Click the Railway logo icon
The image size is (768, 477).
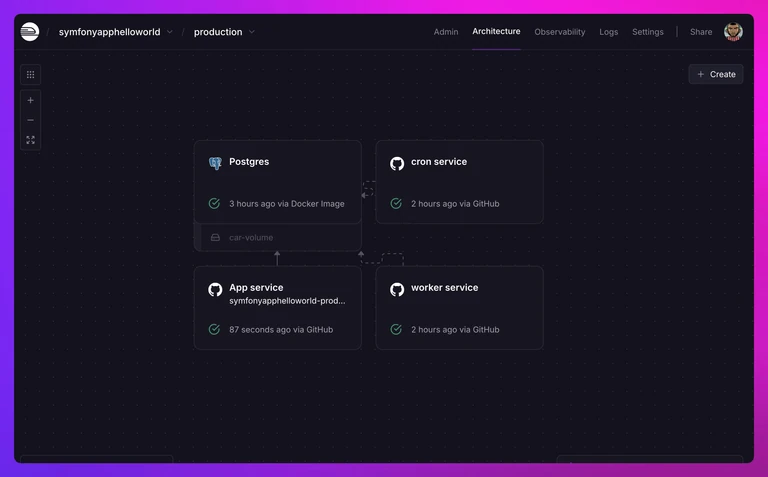click(30, 32)
